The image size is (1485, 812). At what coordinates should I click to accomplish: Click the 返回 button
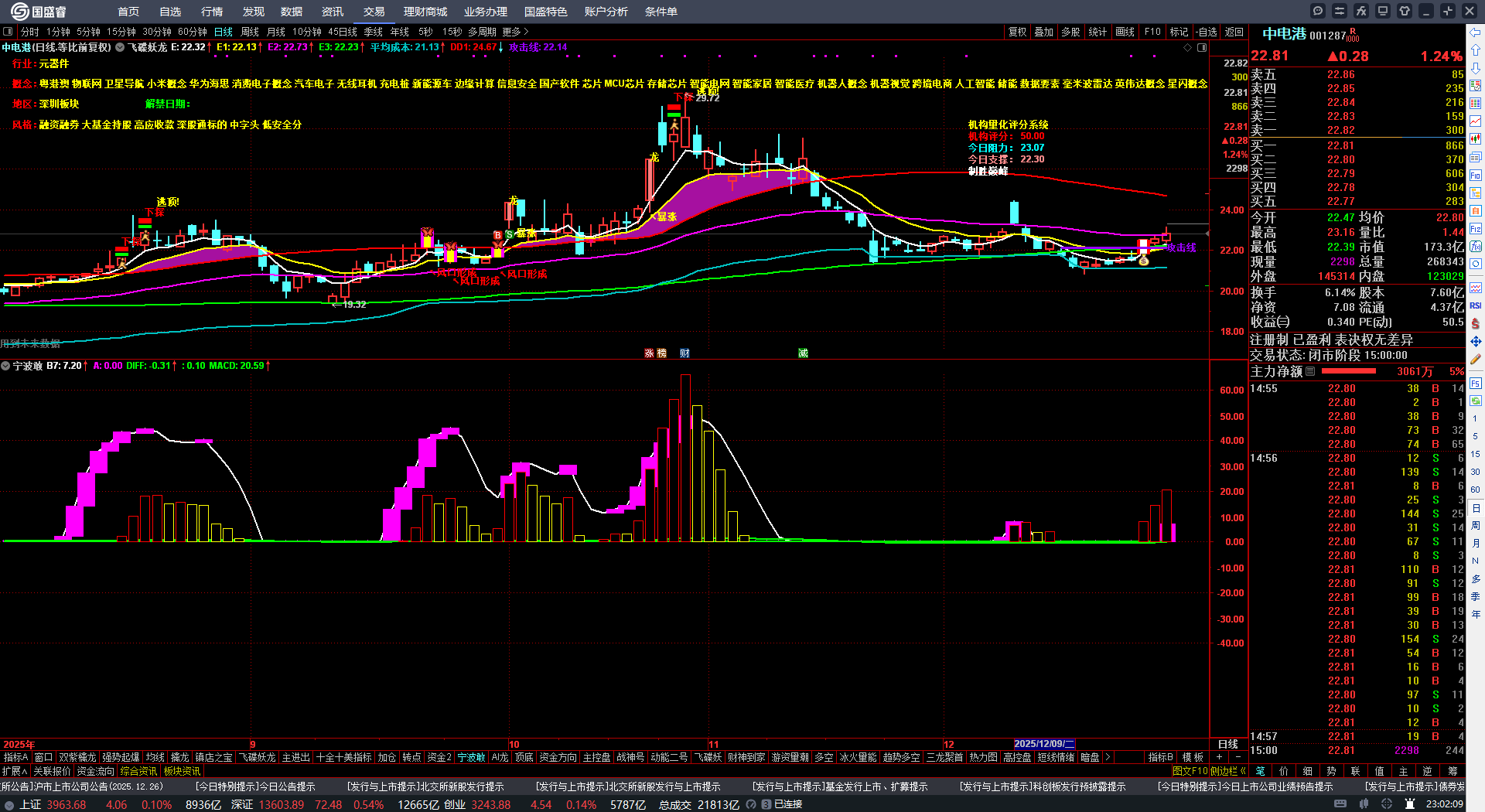coord(1234,32)
